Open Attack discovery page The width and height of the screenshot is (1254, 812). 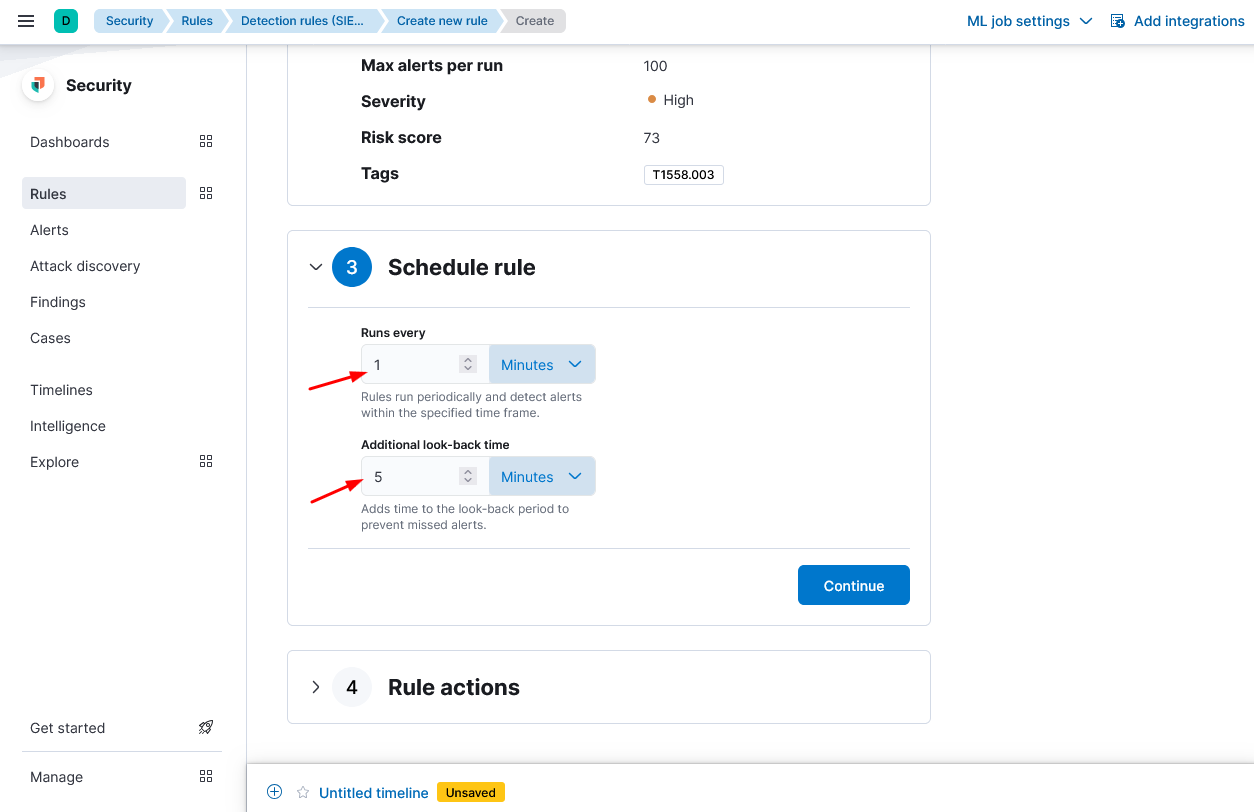85,266
